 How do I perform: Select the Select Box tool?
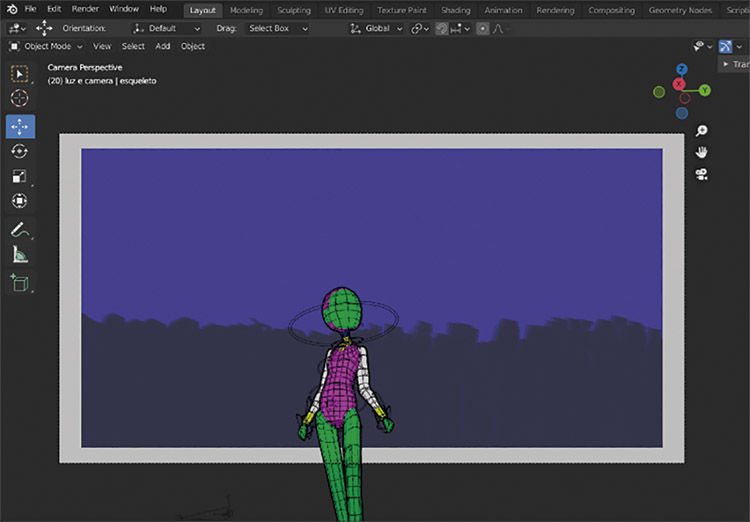coord(20,74)
